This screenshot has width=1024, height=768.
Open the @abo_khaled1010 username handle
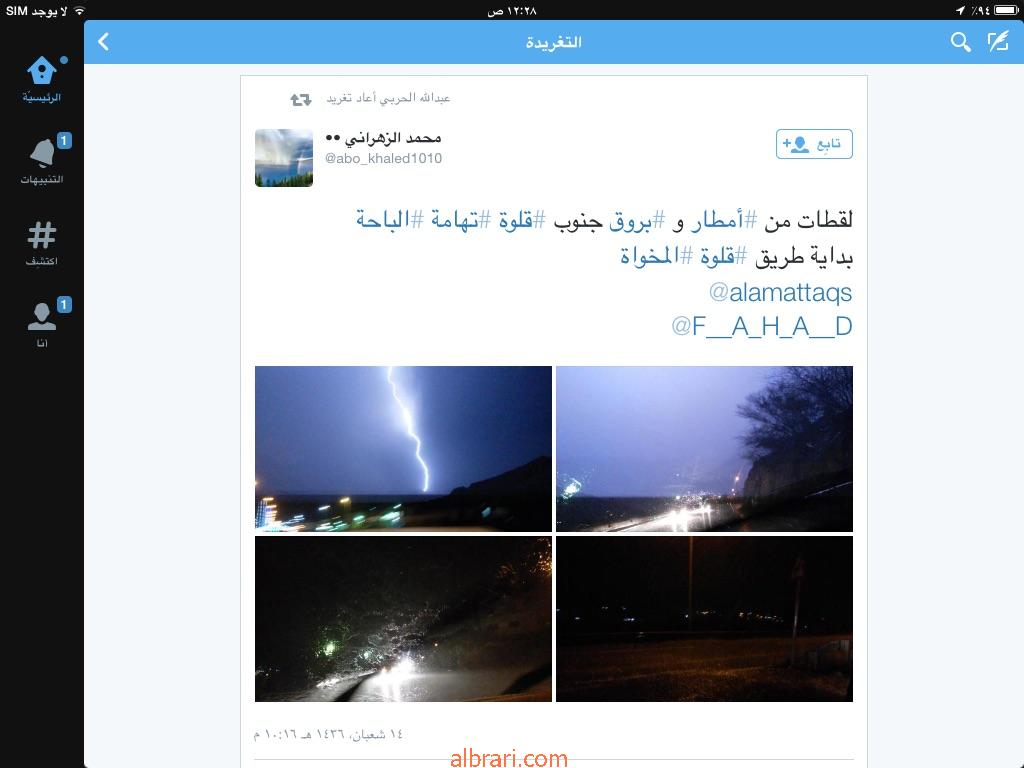point(383,159)
